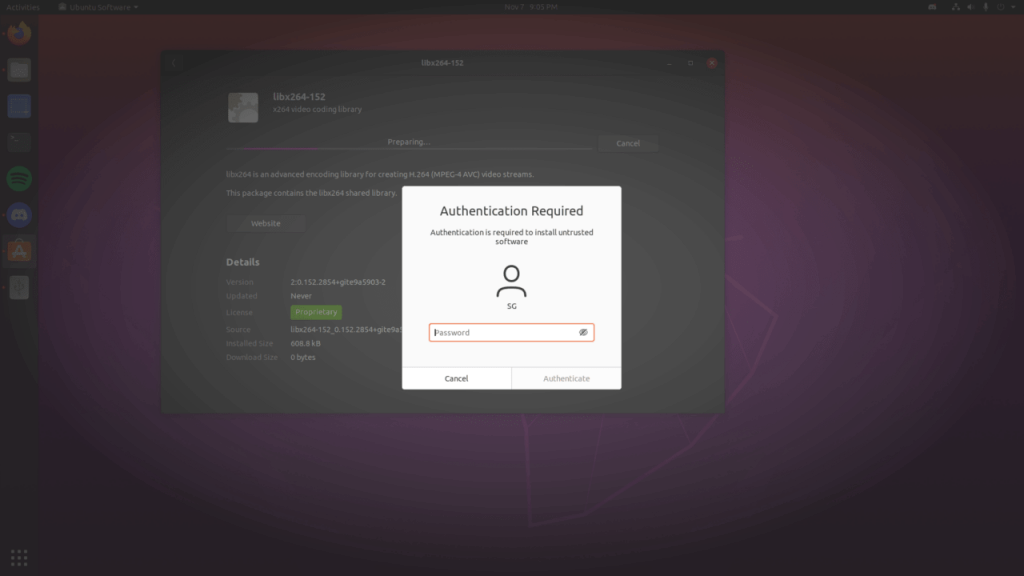Open the Ubuntu Software app menu
Viewport: 1024px width, 576px height.
click(99, 7)
